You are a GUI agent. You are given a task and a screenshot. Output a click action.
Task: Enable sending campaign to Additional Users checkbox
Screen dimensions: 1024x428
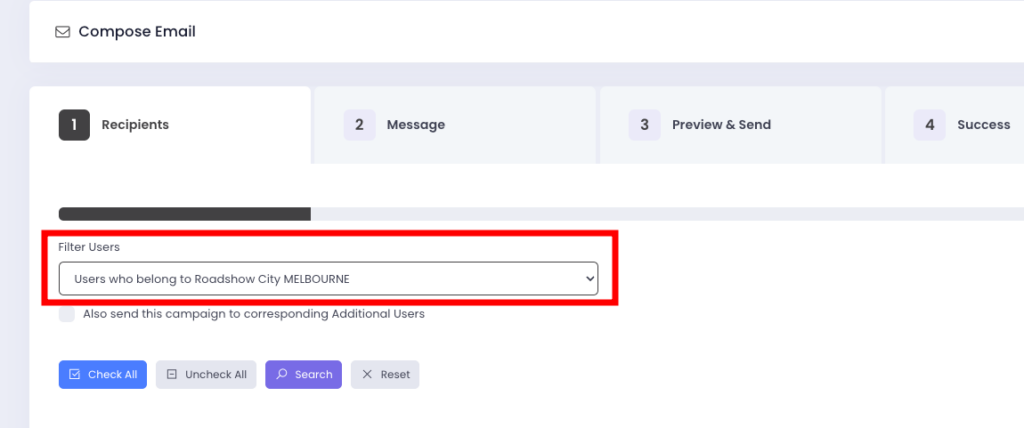pyautogui.click(x=67, y=314)
